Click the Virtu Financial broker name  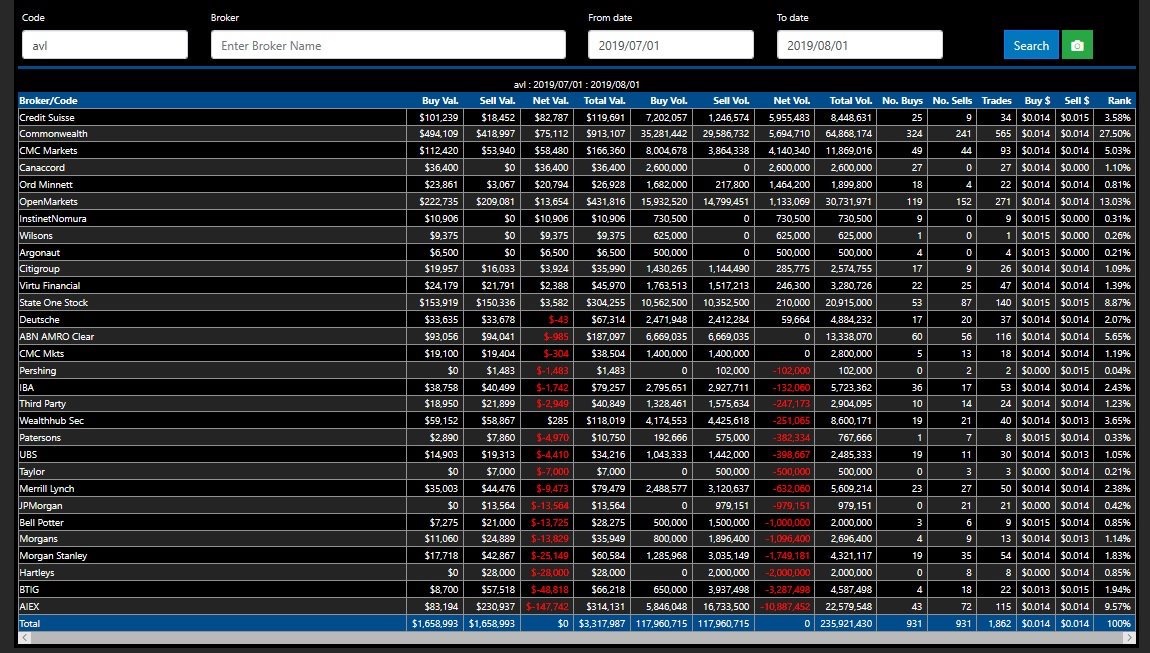tap(50, 286)
